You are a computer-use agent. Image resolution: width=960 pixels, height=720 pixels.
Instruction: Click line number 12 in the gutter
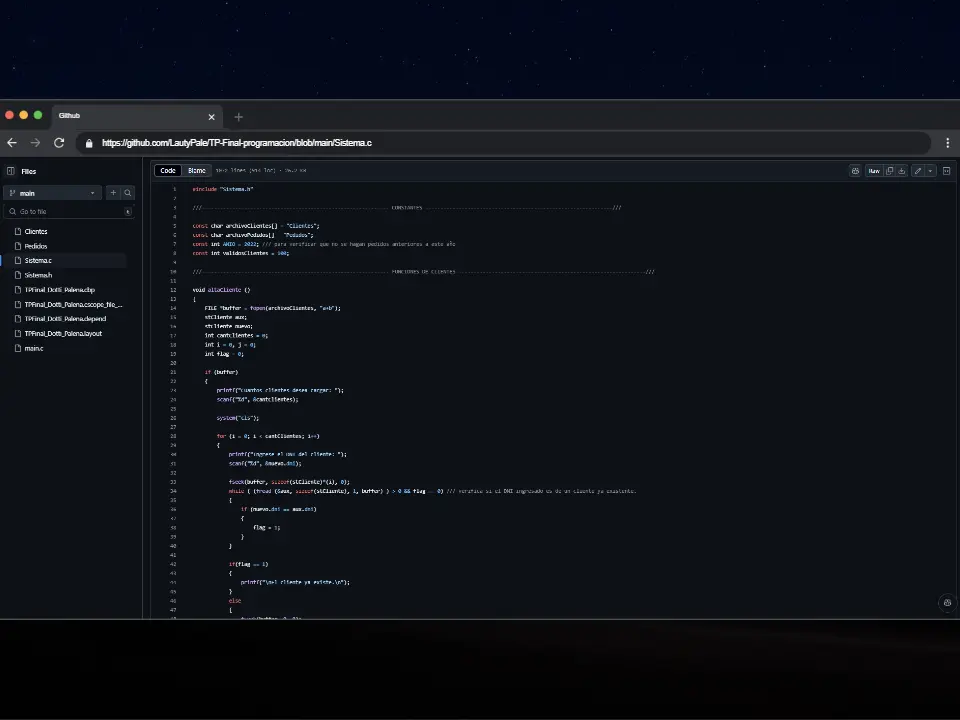click(x=173, y=290)
